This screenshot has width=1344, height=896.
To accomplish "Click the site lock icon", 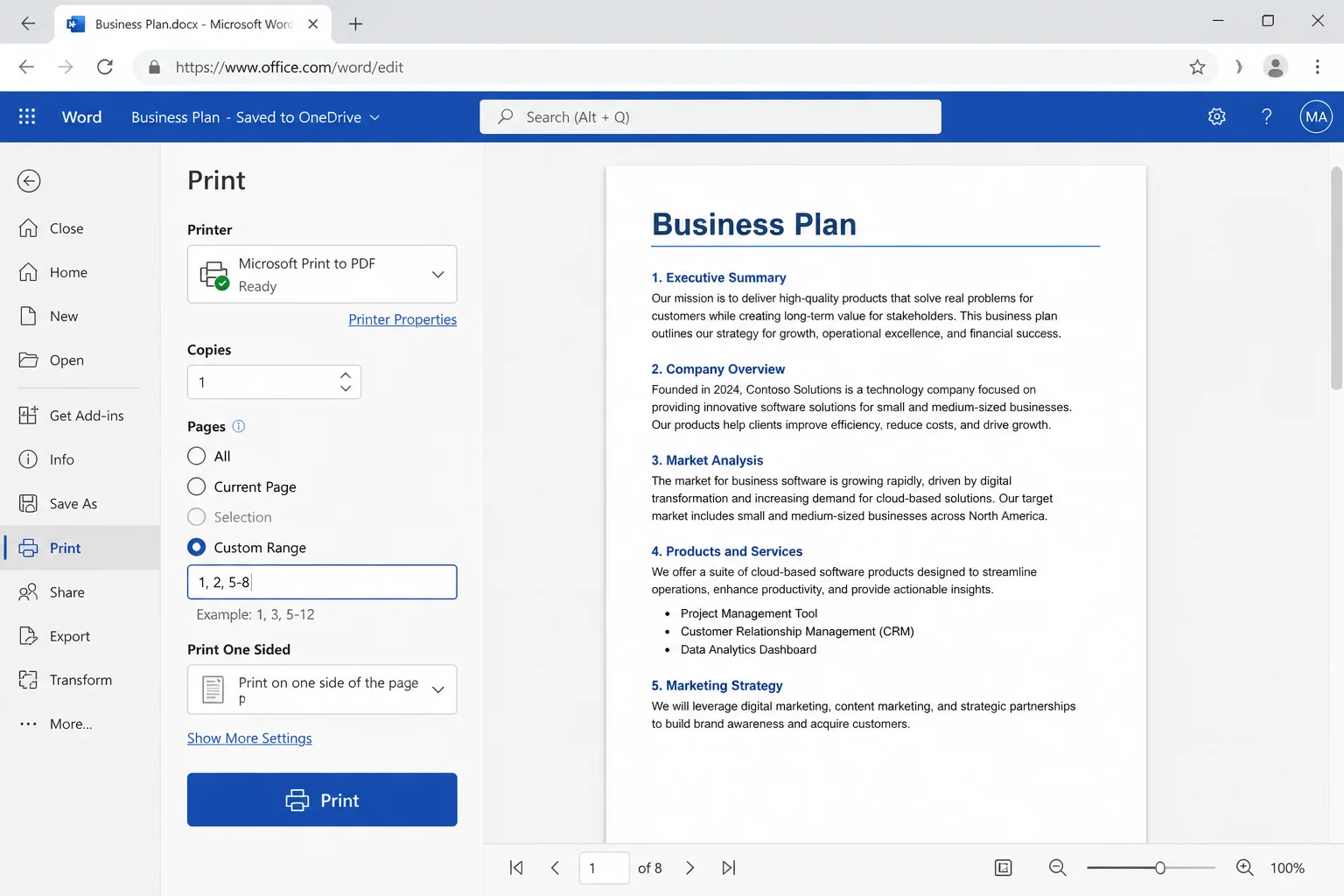I will [x=155, y=67].
